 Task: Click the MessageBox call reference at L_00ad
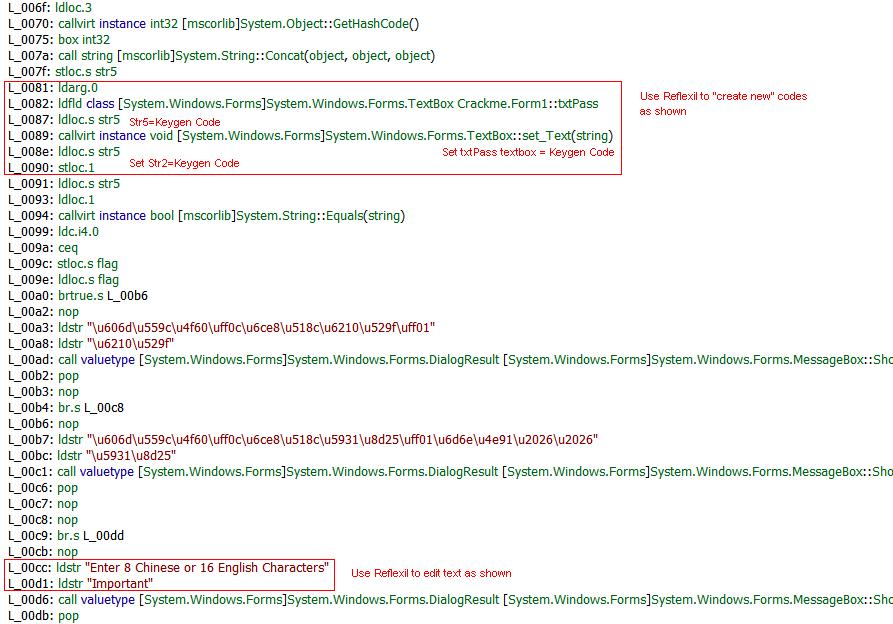(x=771, y=360)
